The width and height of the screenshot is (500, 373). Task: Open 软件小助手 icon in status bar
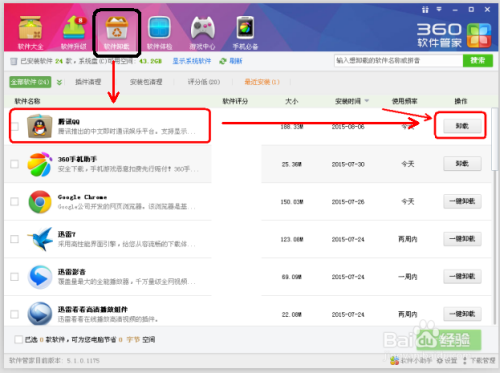click(394, 360)
